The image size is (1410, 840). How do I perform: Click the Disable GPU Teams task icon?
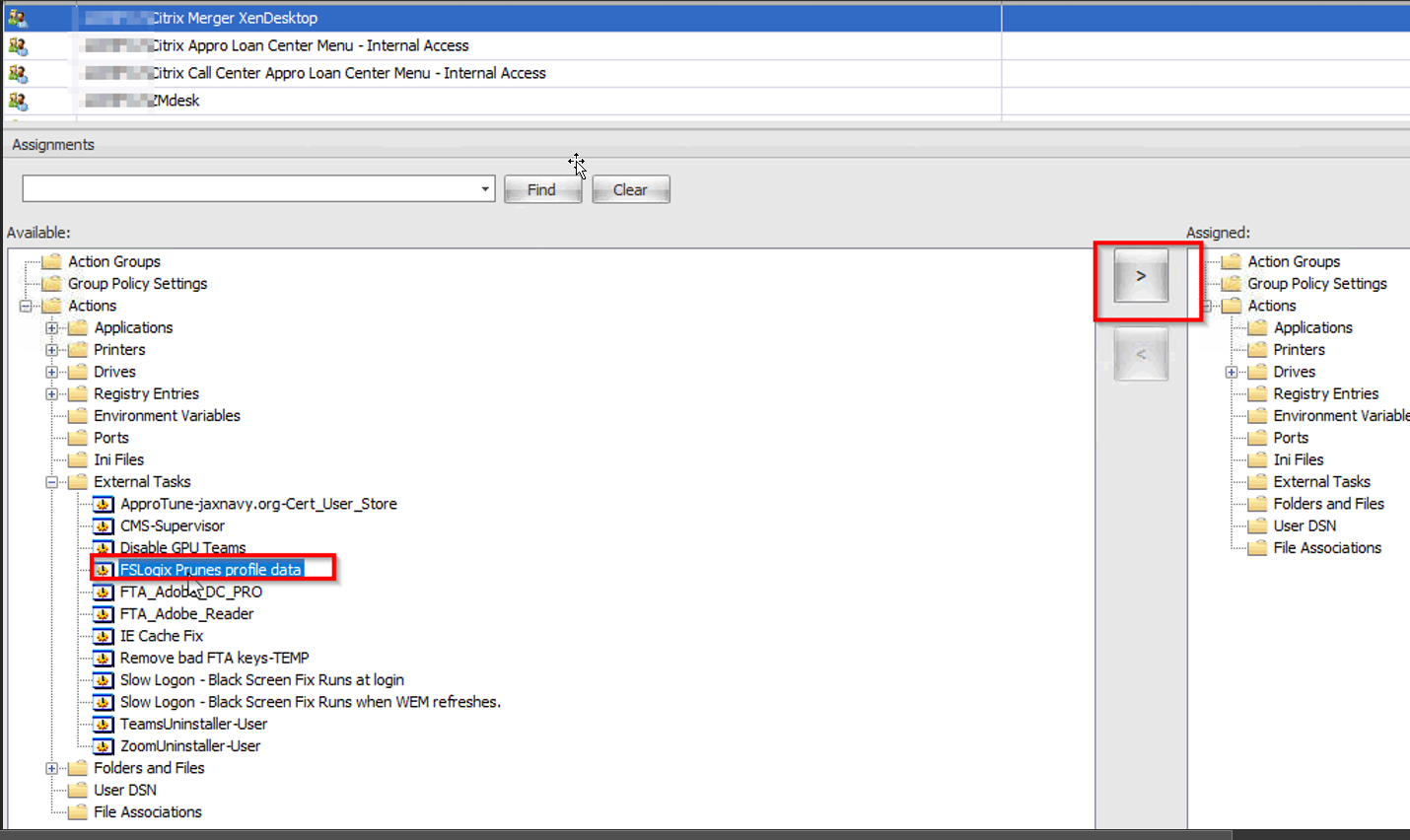pyautogui.click(x=104, y=548)
